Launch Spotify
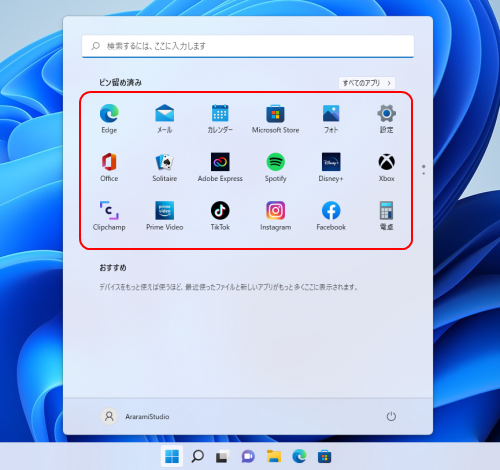The height and width of the screenshot is (470, 500). [275, 167]
